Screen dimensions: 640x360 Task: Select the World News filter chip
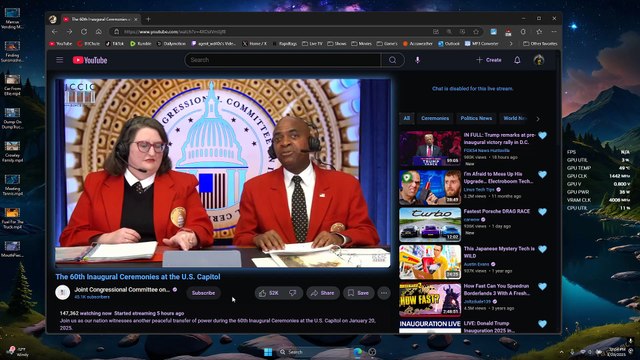point(514,118)
